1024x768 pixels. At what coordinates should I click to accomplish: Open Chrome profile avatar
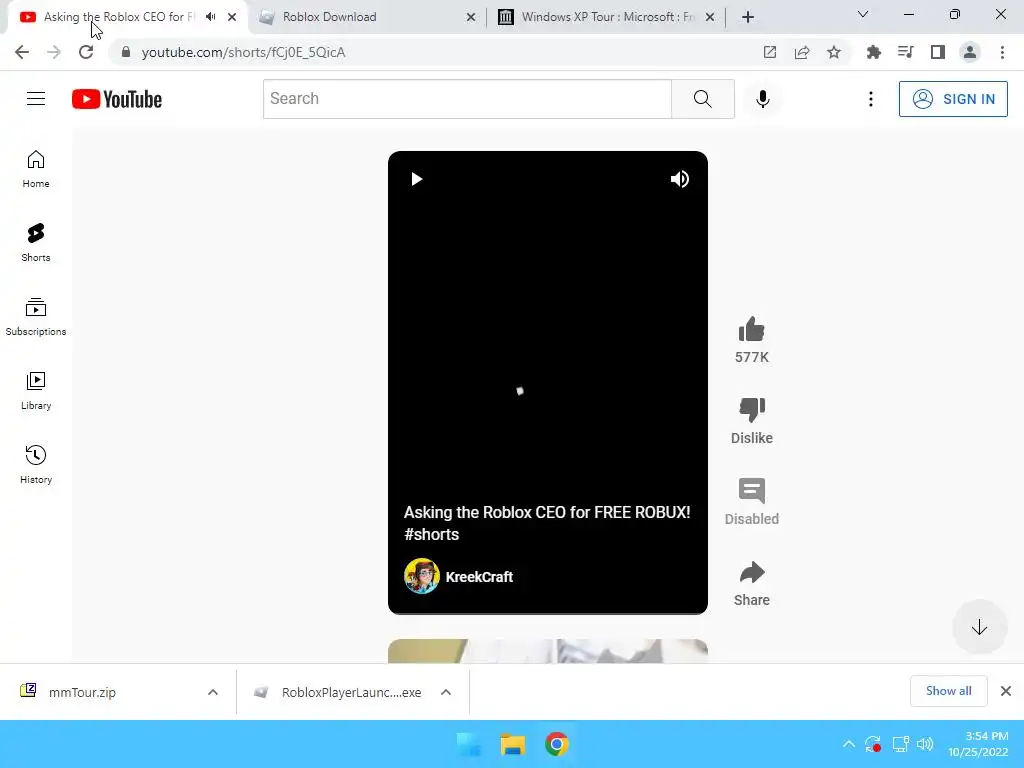tap(970, 52)
